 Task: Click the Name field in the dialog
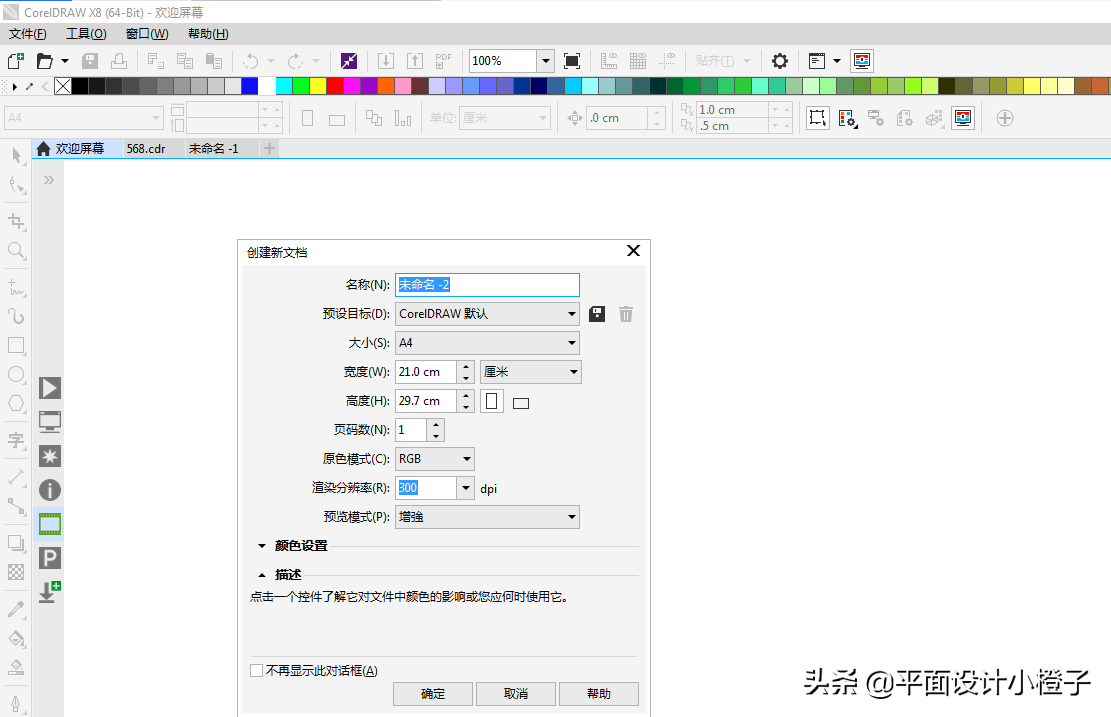[x=487, y=285]
